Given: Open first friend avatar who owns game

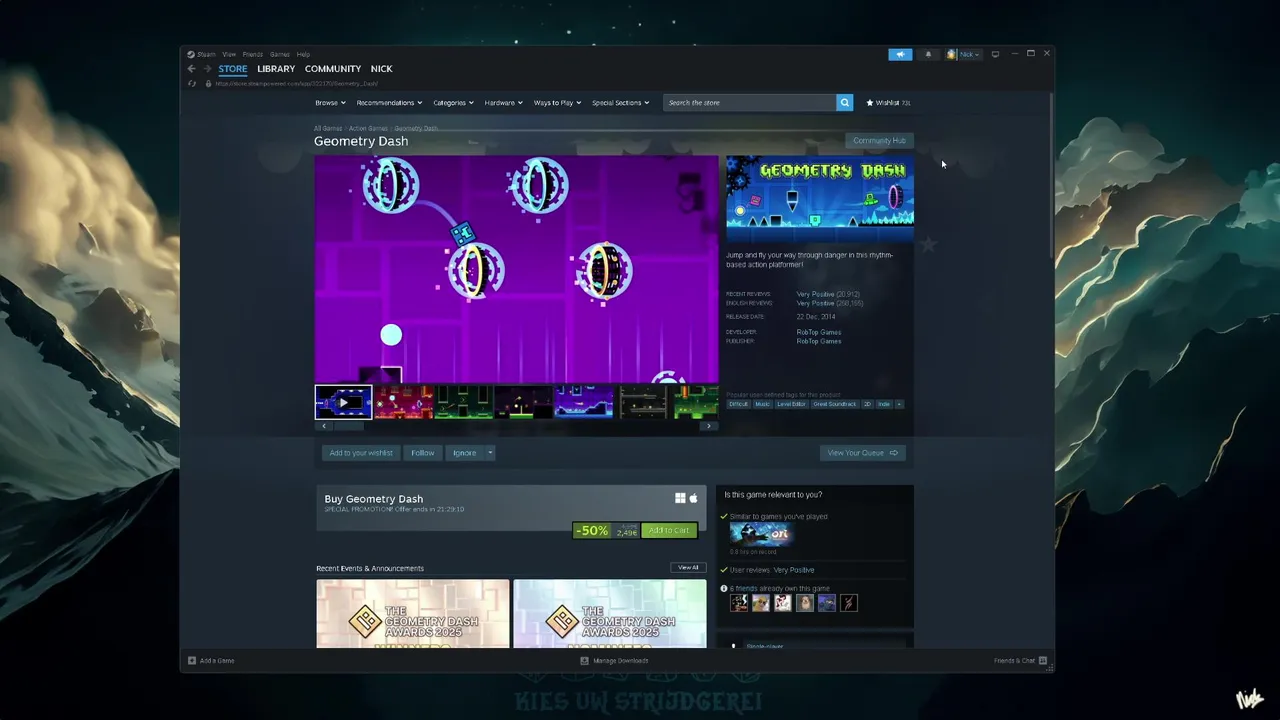Looking at the screenshot, I should (x=739, y=603).
